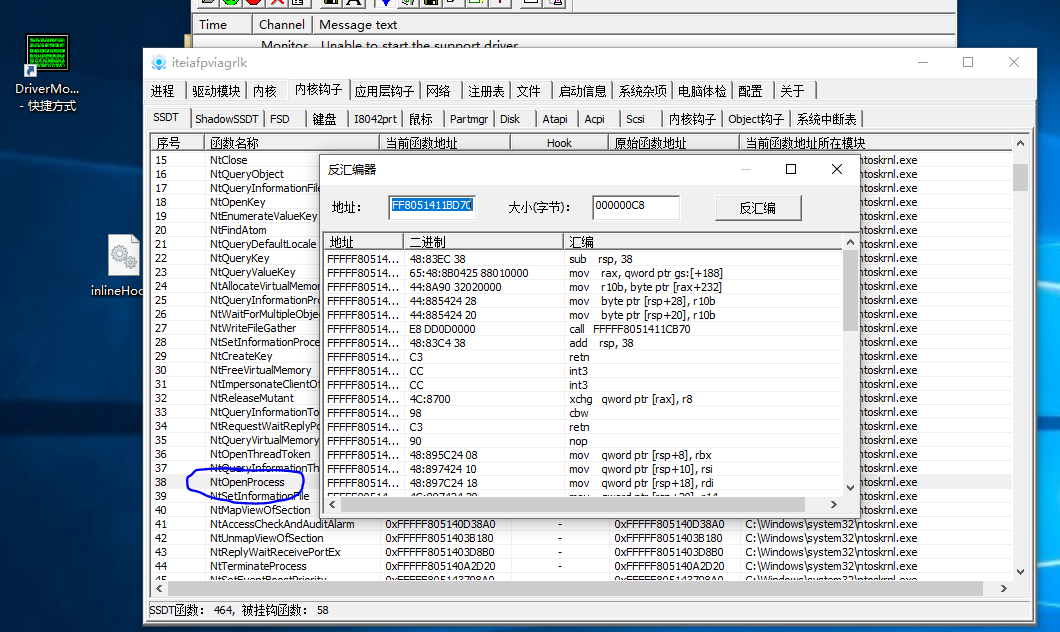
Task: Open the inlineHoo file on the desktop
Action: (x=122, y=253)
